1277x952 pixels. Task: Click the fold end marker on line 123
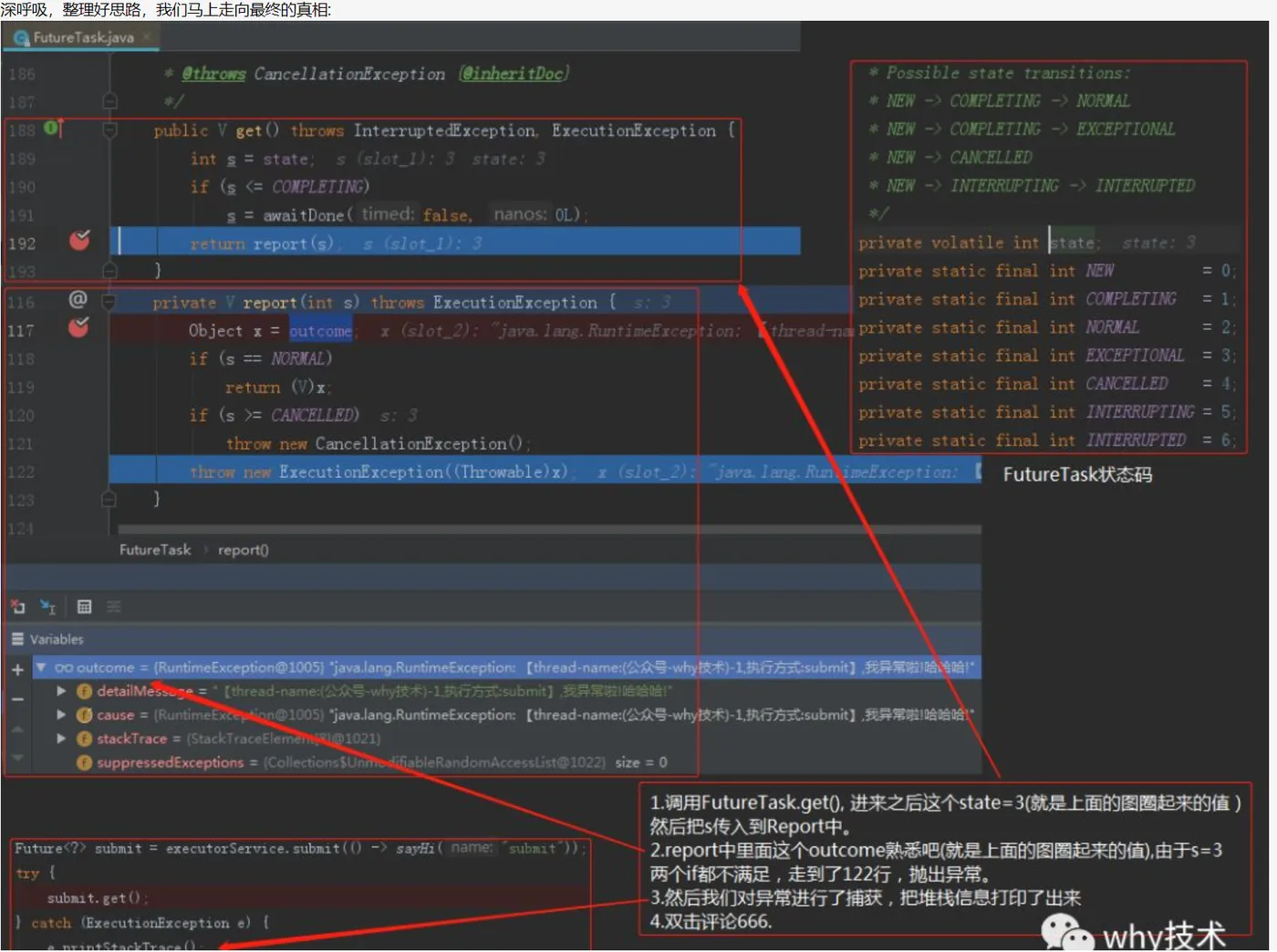point(109,499)
